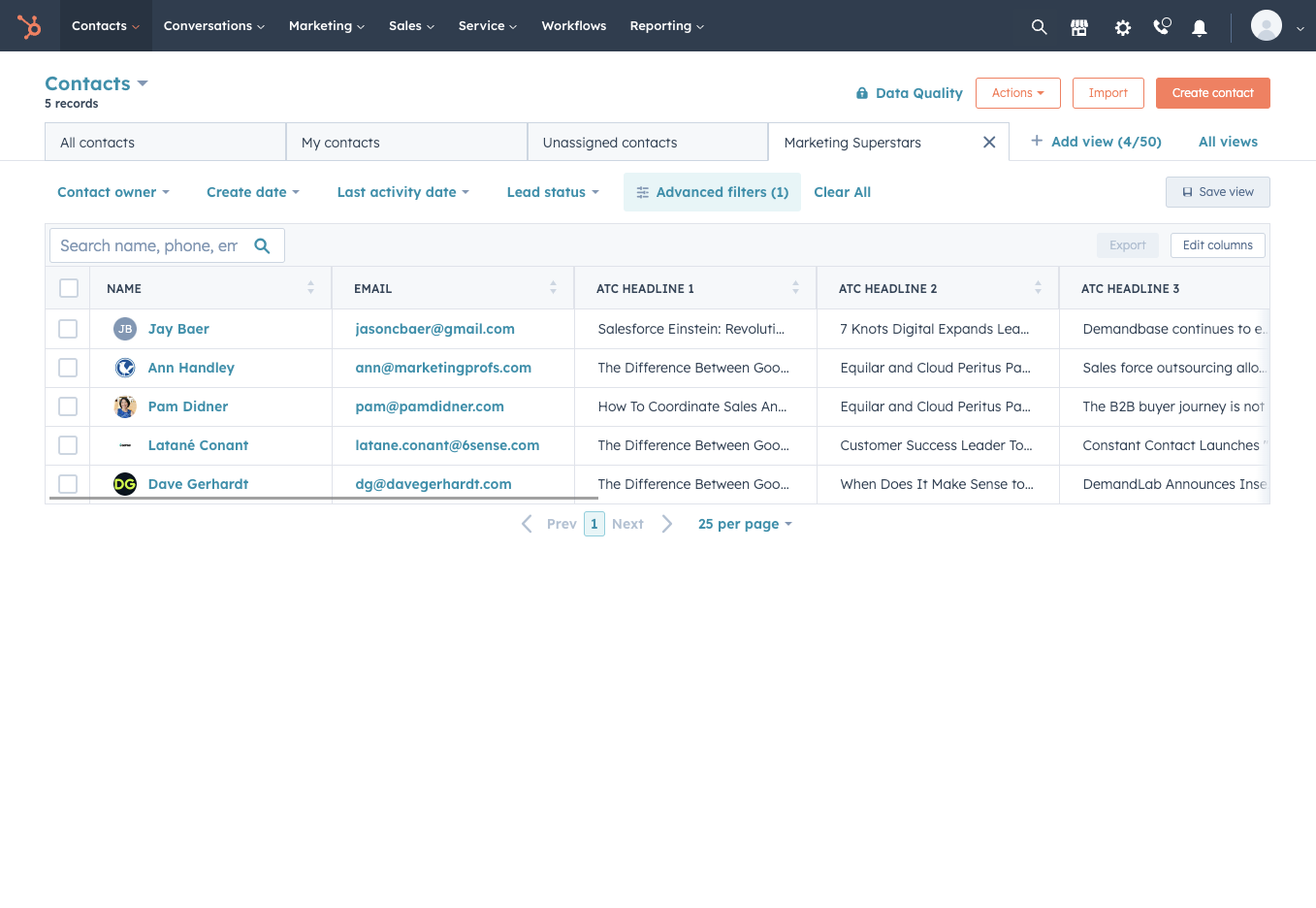
Task: Open Data Quality
Action: click(909, 93)
